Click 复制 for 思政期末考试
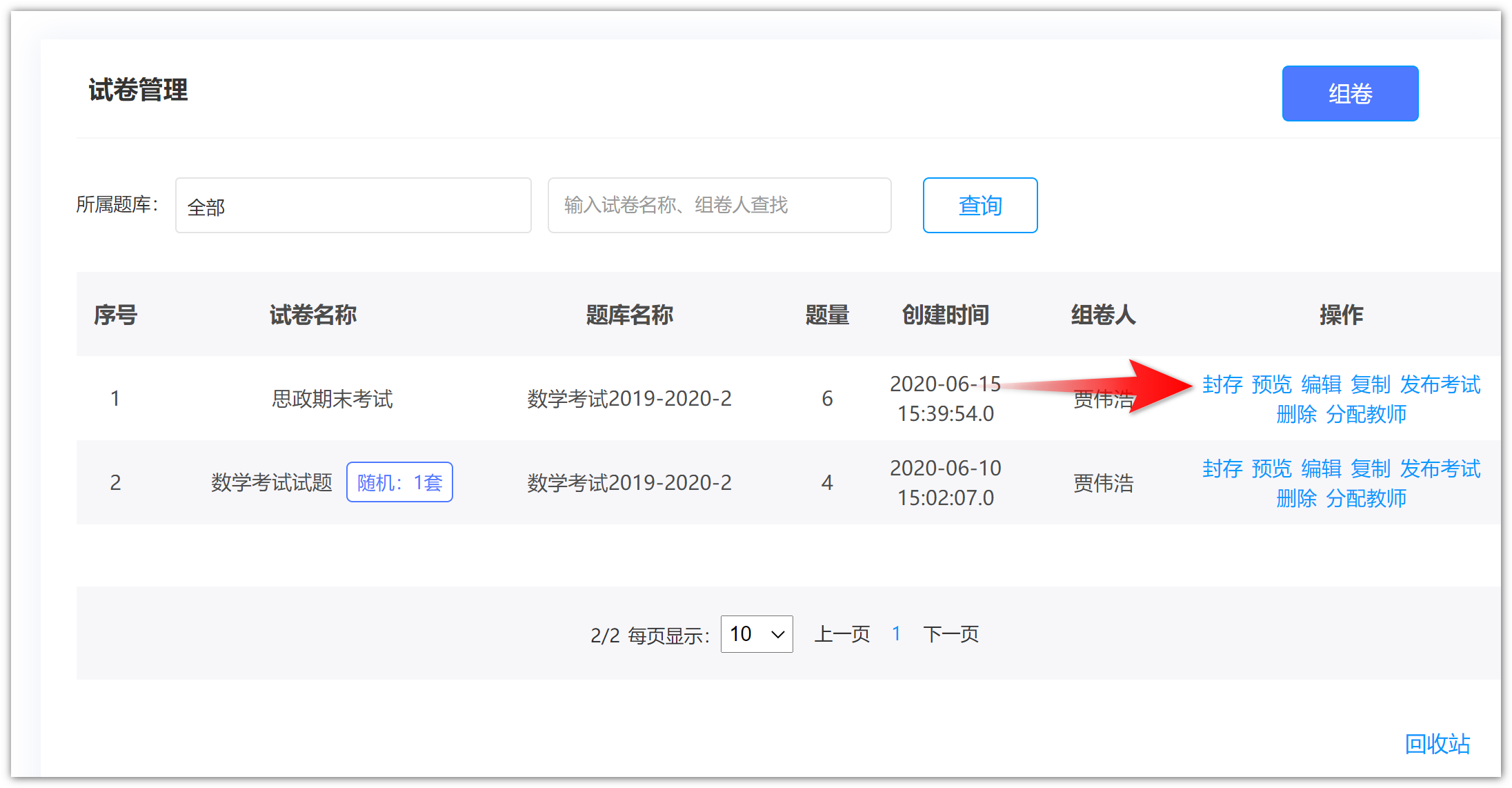 click(1370, 384)
